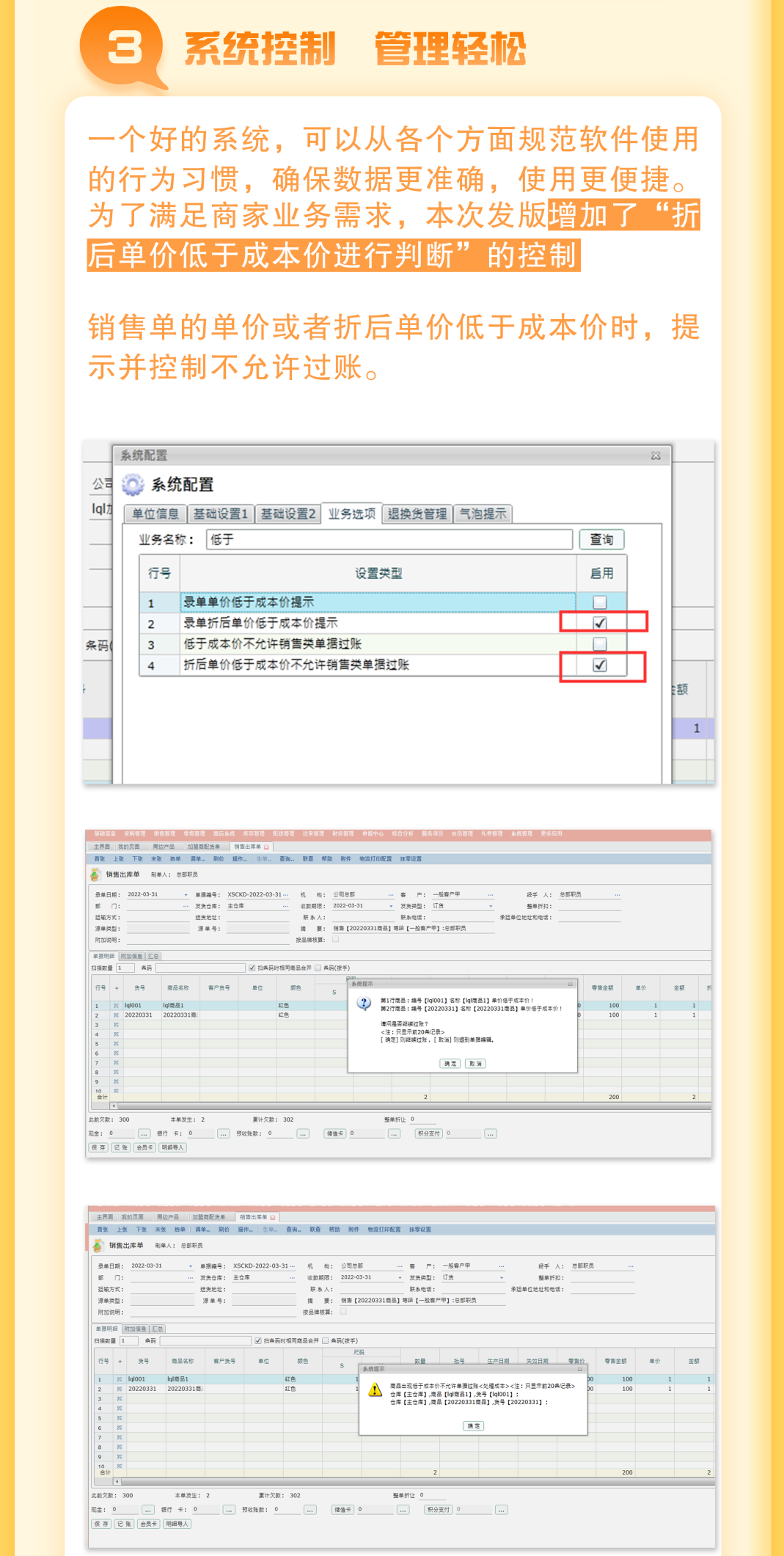Expand the 收款期限 date dropdown, warning-dialog window
784x1556 pixels.
click(400, 1277)
